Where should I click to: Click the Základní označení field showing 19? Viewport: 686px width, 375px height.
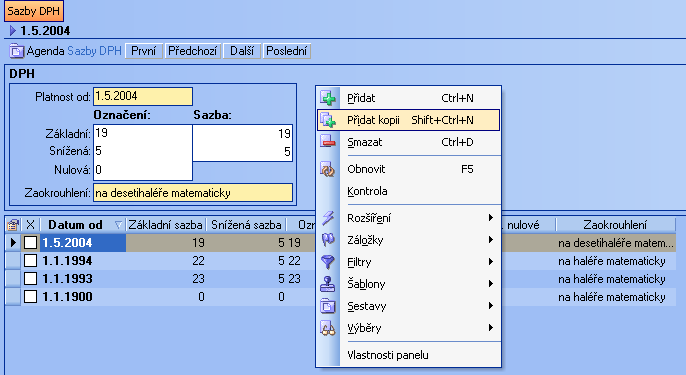point(143,133)
